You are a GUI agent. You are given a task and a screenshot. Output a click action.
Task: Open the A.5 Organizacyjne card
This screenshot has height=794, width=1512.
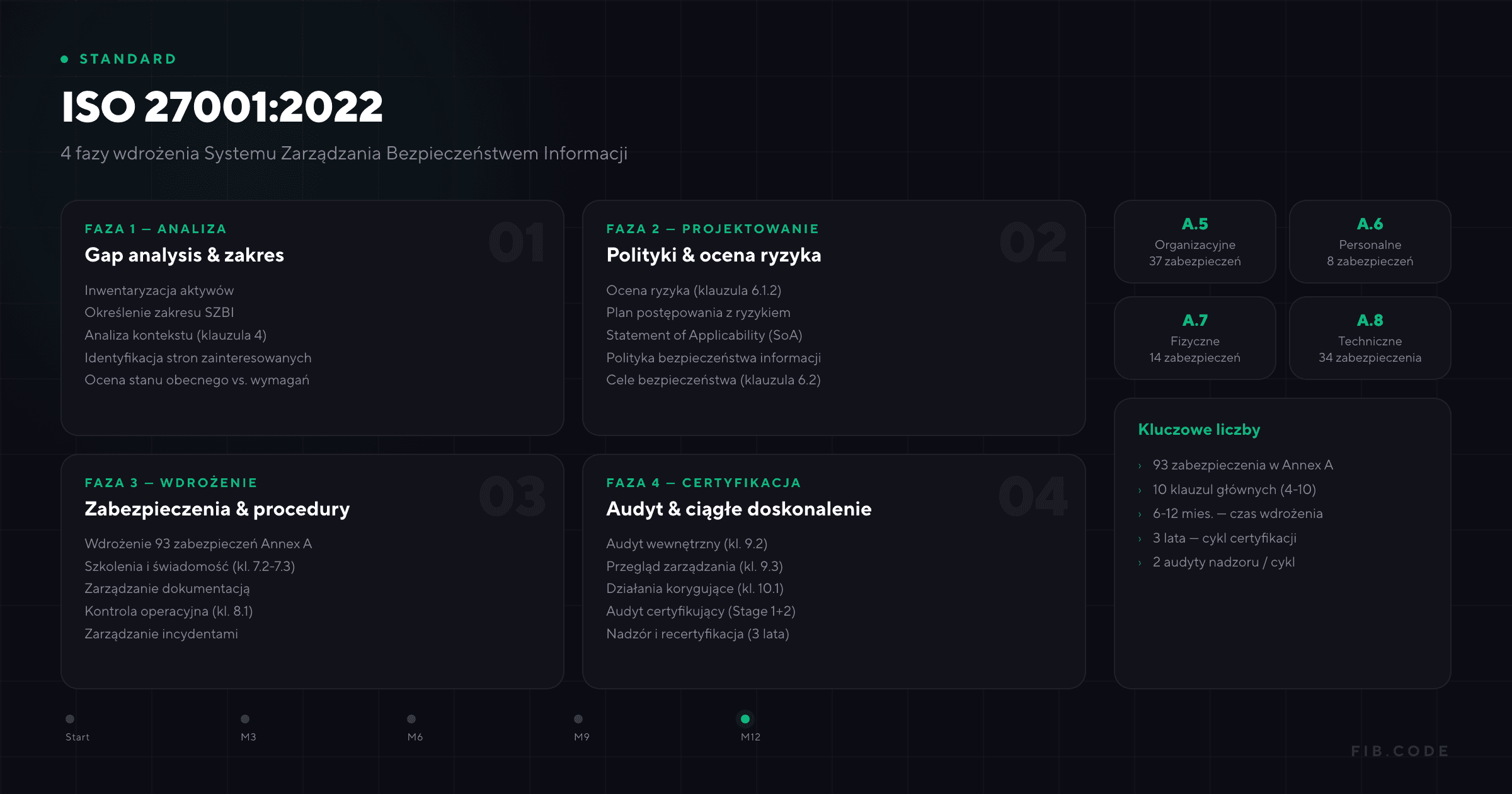pyautogui.click(x=1194, y=242)
